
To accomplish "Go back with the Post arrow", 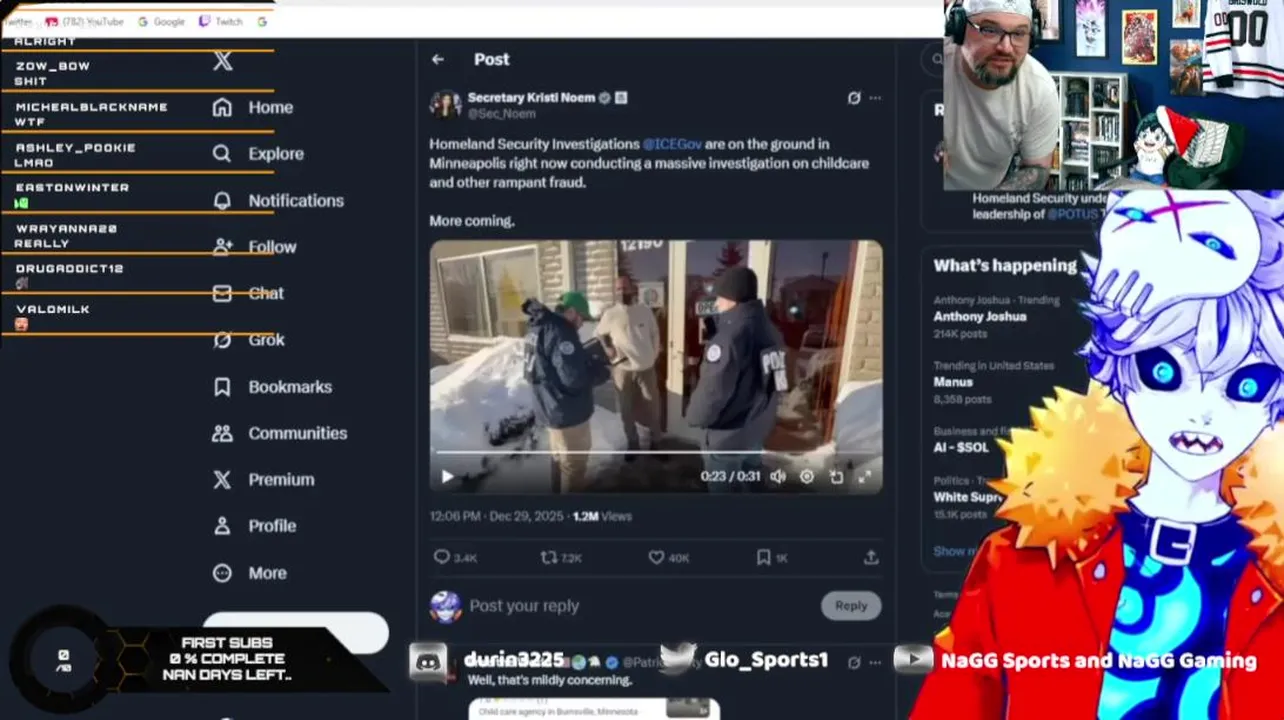I will point(438,60).
